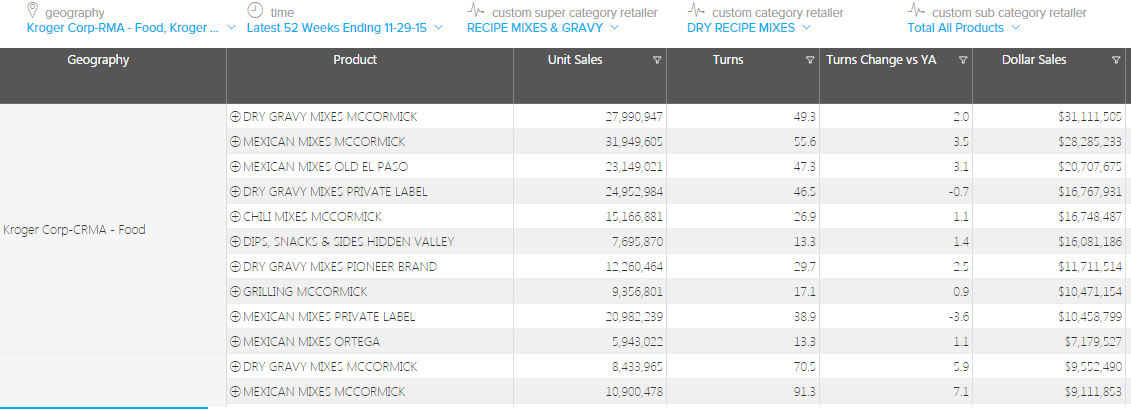The height and width of the screenshot is (409, 1131).
Task: Click the time clock icon
Action: (255, 10)
